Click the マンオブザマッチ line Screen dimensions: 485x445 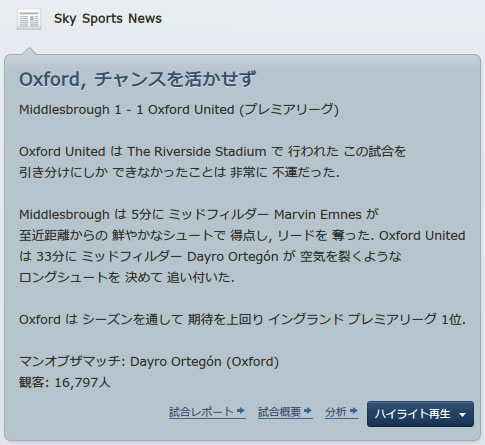(x=149, y=362)
